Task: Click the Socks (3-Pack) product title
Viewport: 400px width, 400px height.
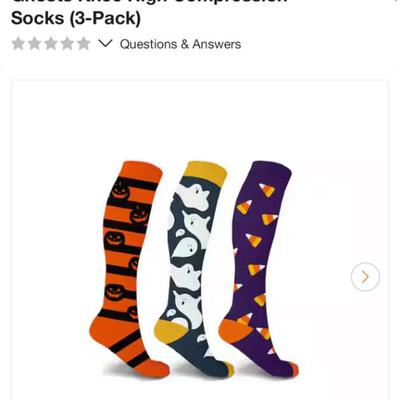Action: click(x=76, y=18)
